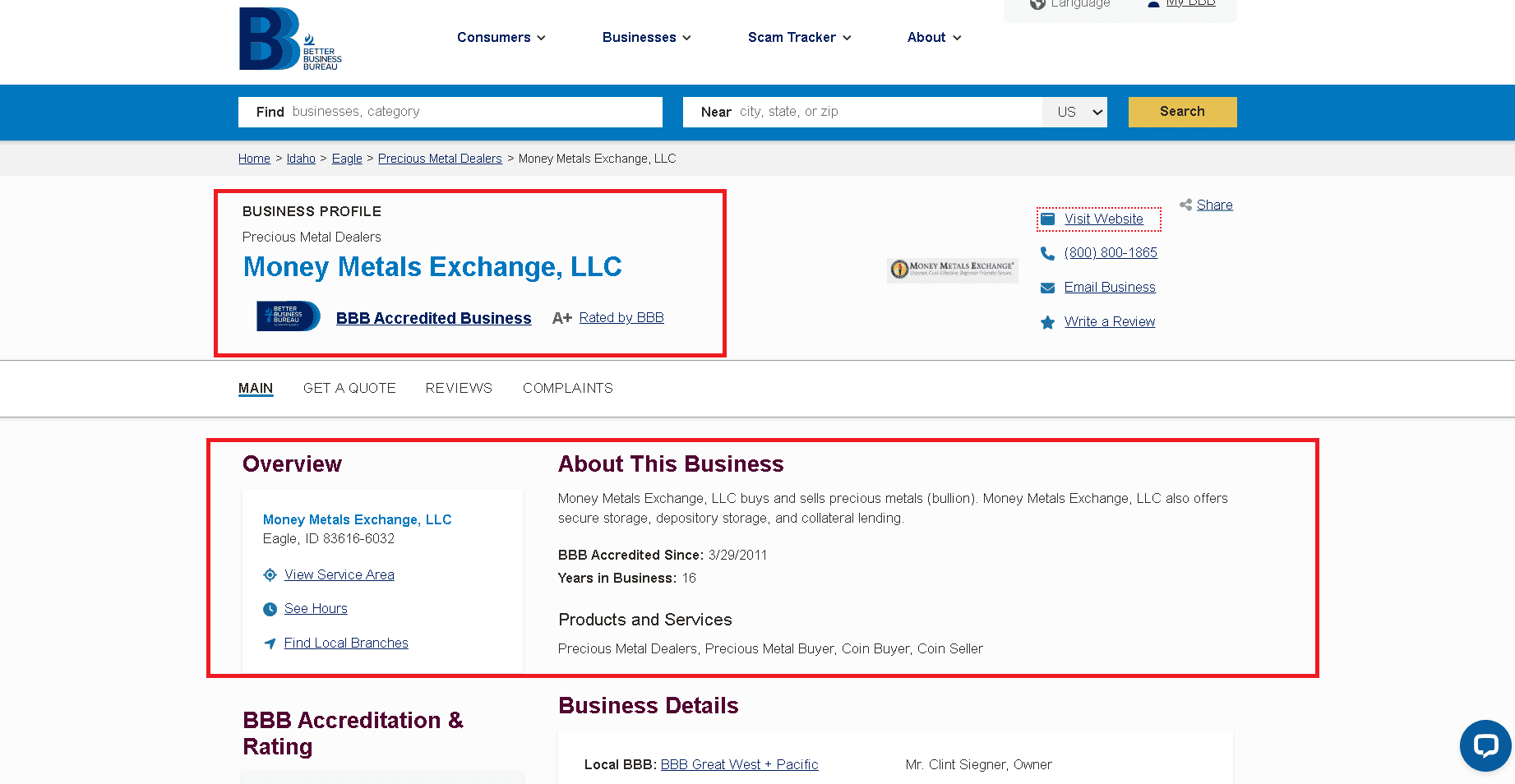Viewport: 1515px width, 784px height.
Task: Open the Rated by BBB link
Action: [x=621, y=318]
